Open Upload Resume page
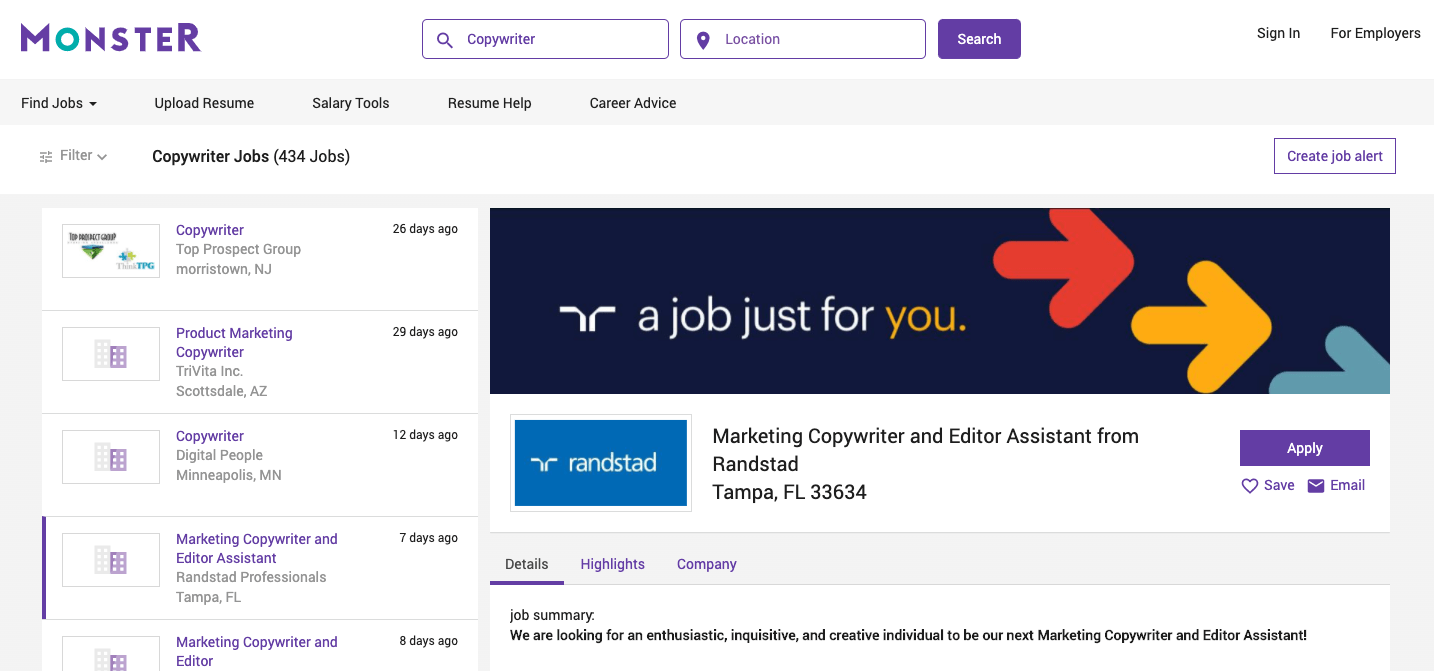This screenshot has height=671, width=1434. click(204, 103)
